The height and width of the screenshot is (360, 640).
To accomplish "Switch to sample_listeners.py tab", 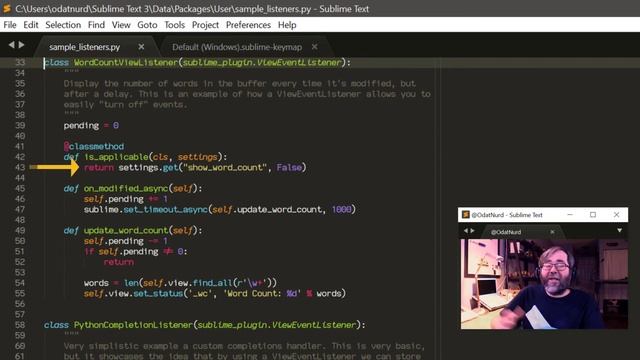I will [84, 47].
